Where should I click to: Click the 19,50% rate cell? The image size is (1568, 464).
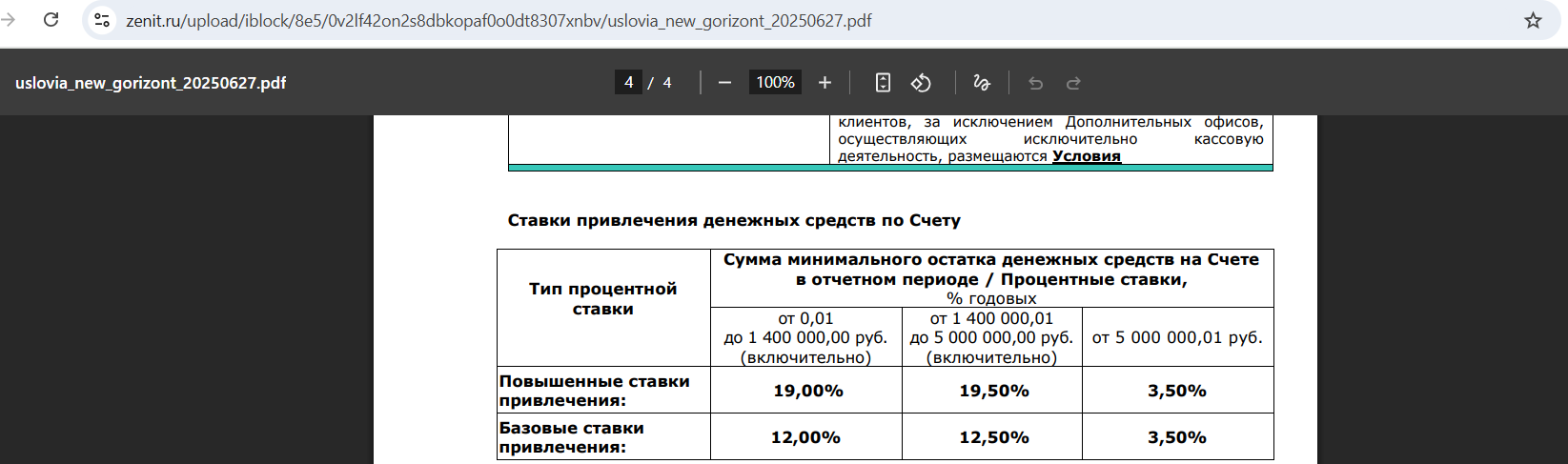pos(993,391)
